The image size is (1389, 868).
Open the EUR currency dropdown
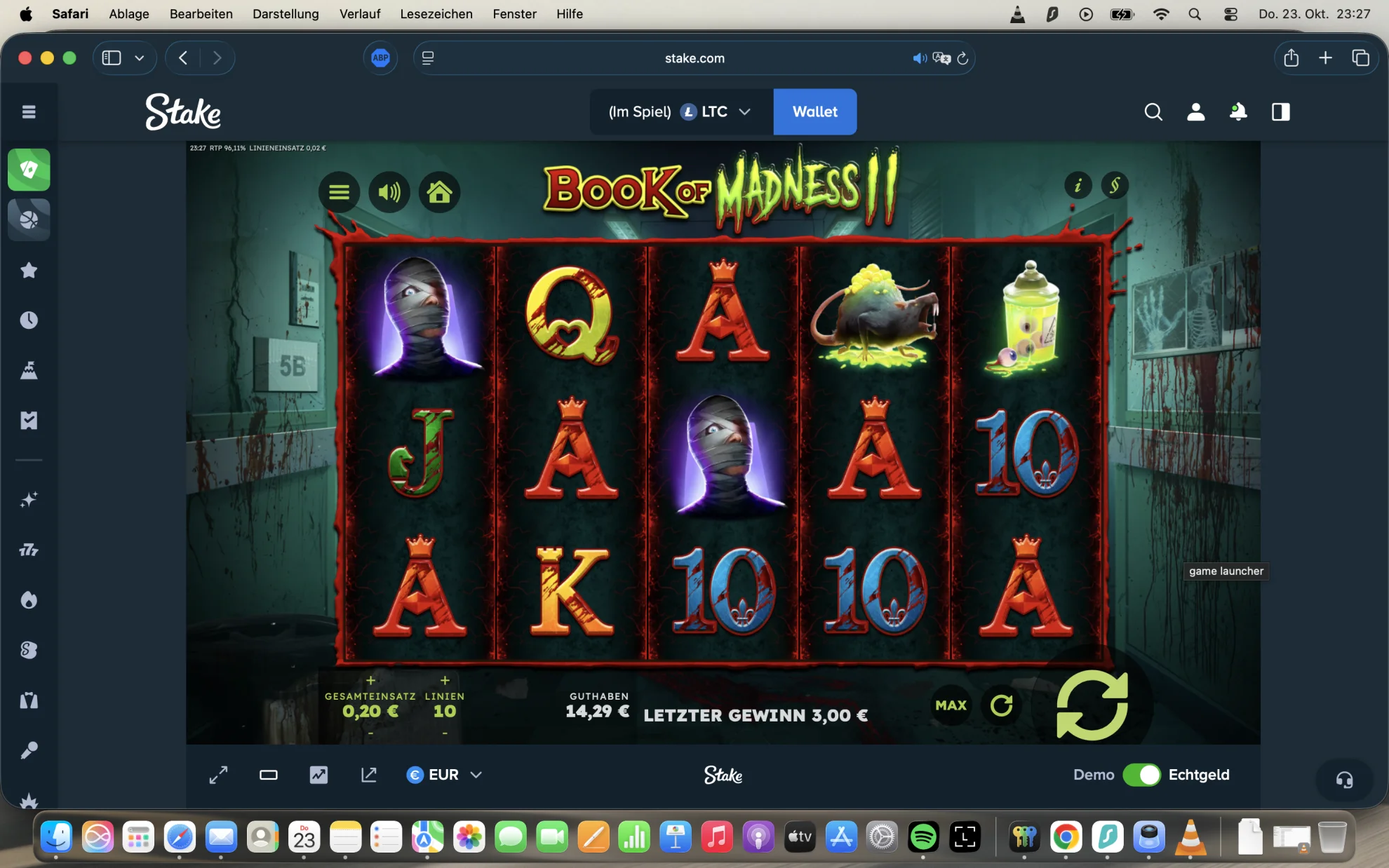445,775
